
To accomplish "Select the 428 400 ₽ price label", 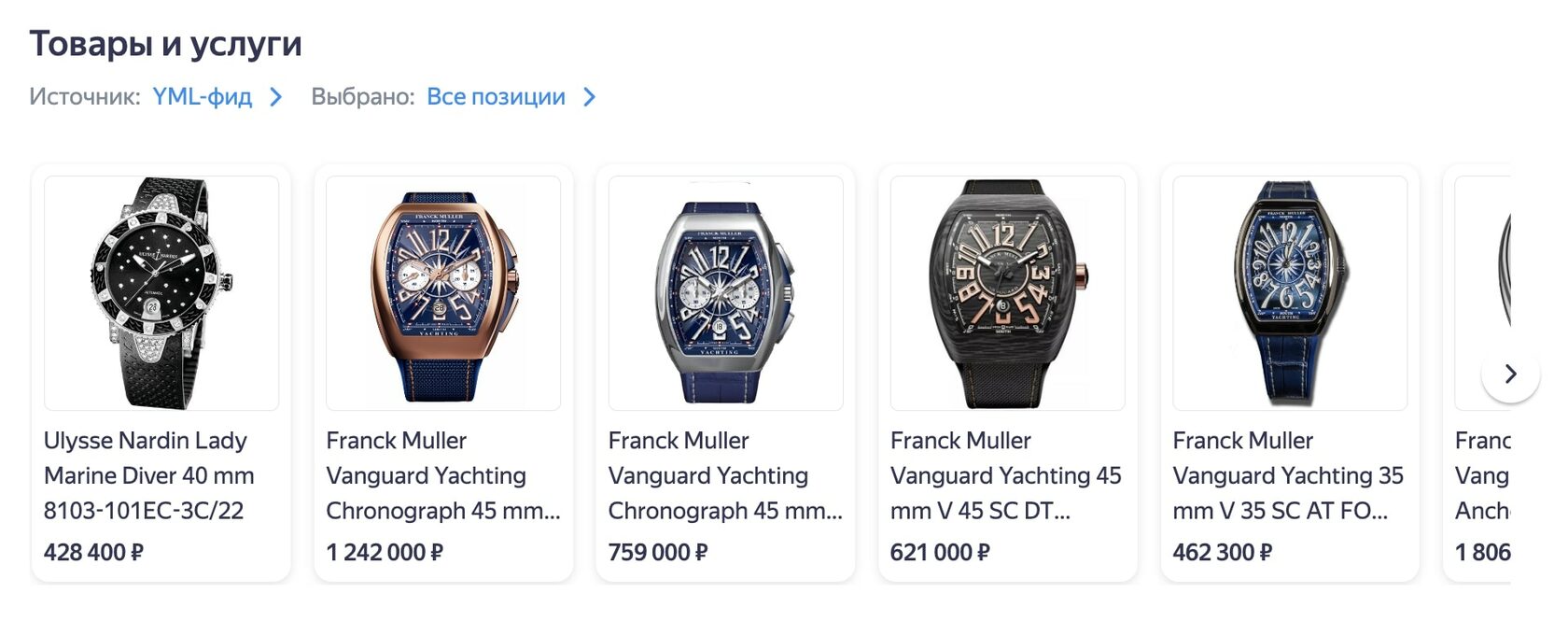I will tap(93, 552).
